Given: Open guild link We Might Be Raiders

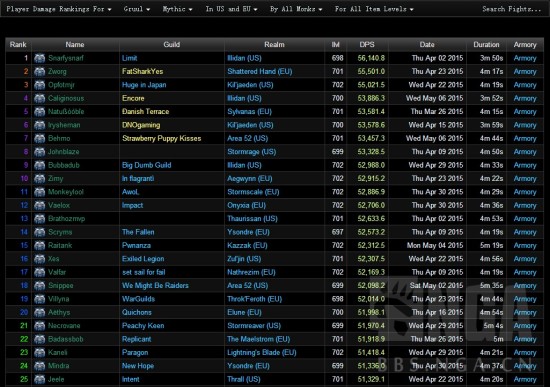Looking at the screenshot, I should click(155, 286).
